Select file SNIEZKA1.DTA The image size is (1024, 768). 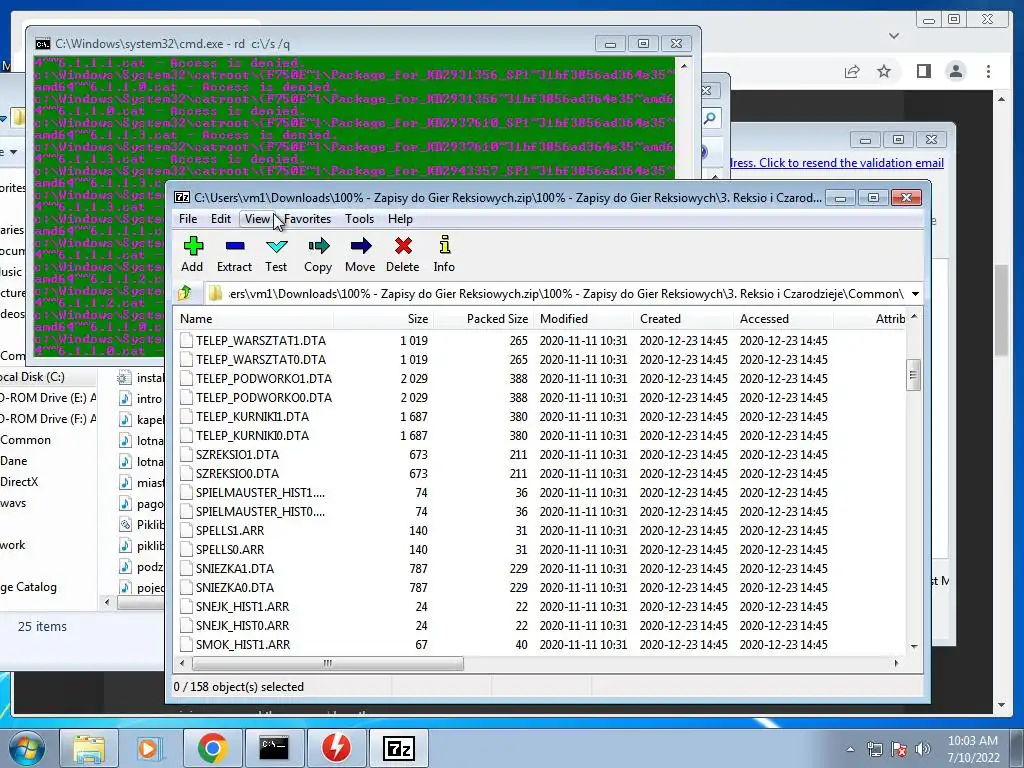pos(234,568)
